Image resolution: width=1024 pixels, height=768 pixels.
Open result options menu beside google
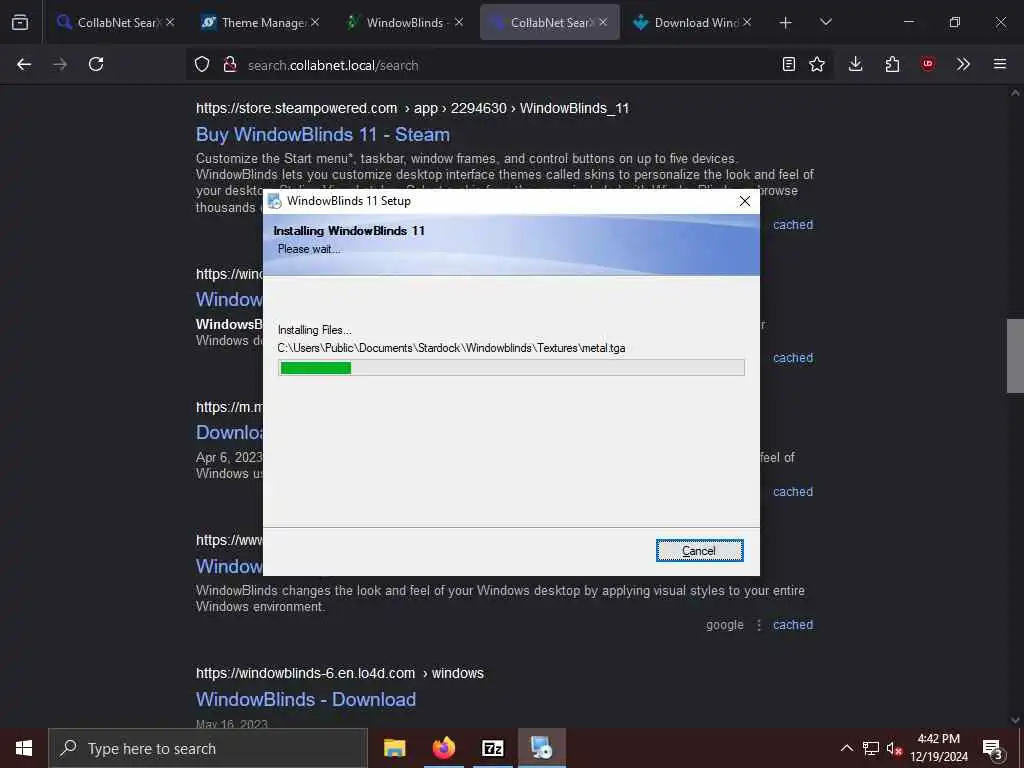click(759, 625)
